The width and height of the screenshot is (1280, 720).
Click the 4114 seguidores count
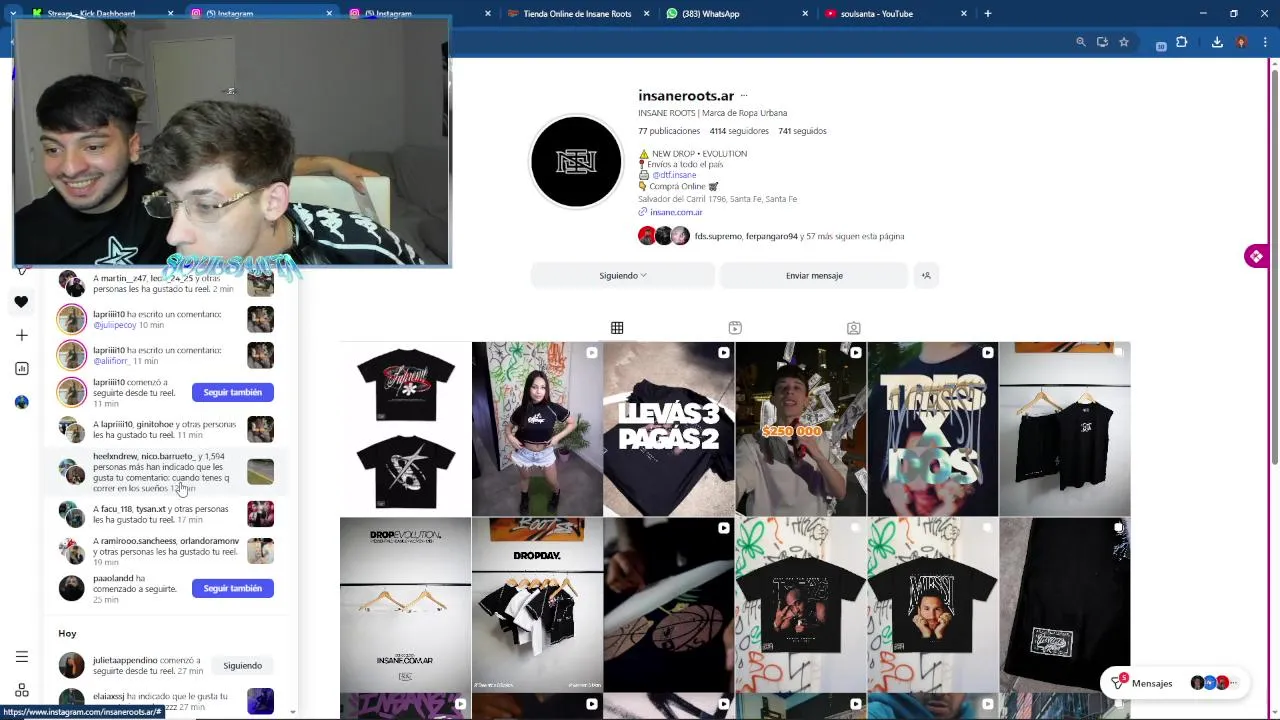click(x=739, y=131)
